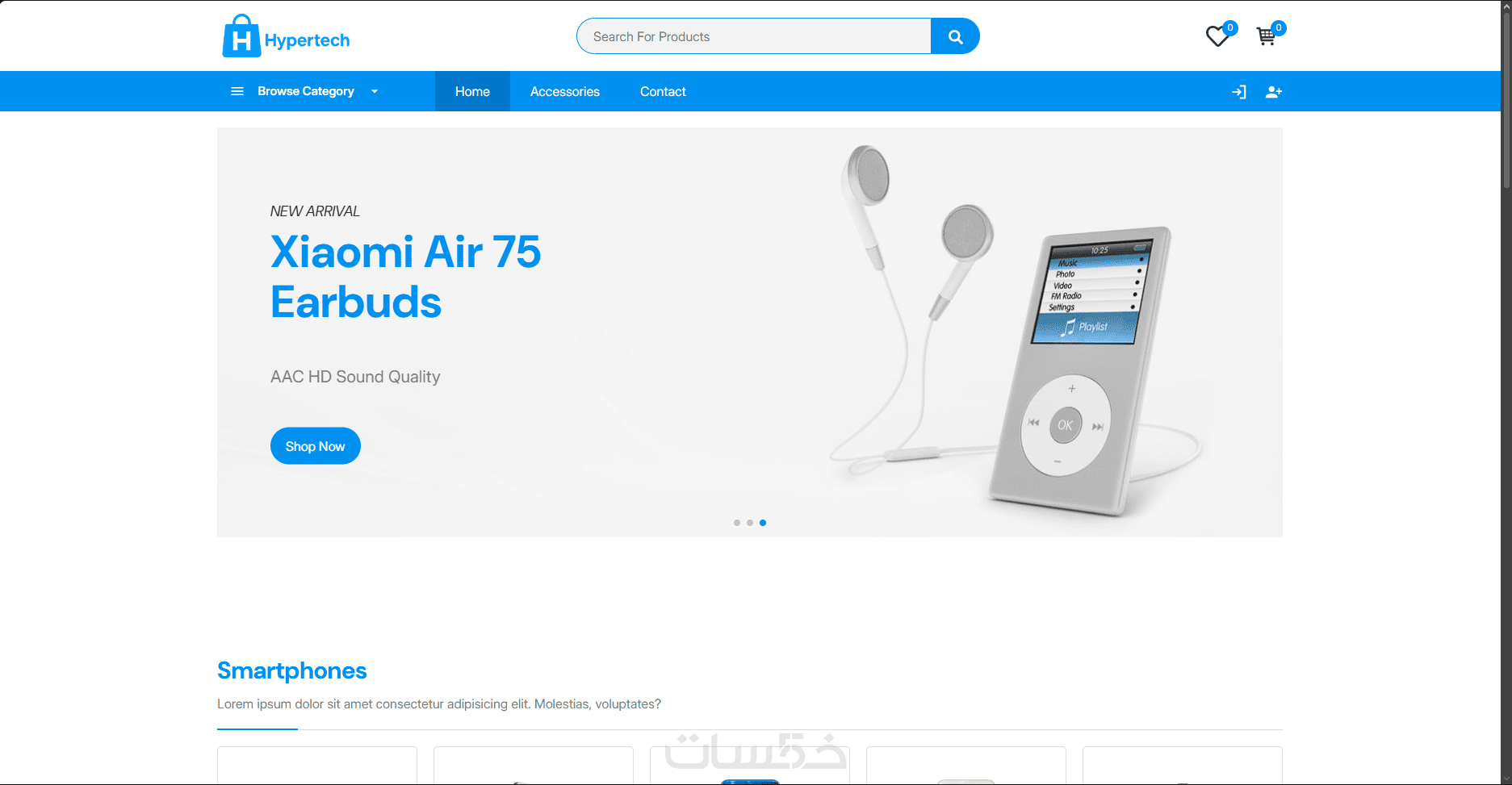Focus the Search For Products field
Screen dimensions: 1512x785
pos(754,36)
